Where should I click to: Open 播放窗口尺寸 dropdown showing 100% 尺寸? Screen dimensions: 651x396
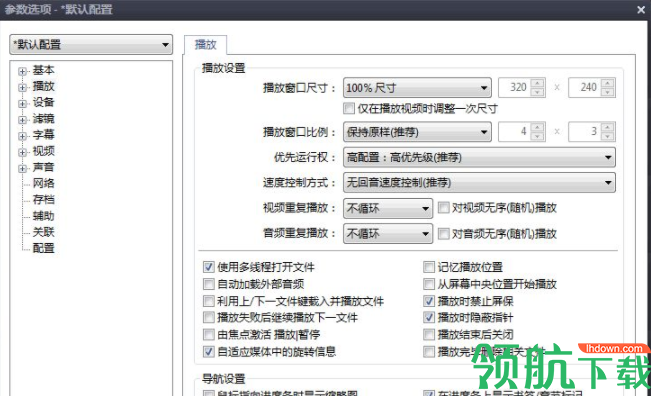pyautogui.click(x=417, y=88)
